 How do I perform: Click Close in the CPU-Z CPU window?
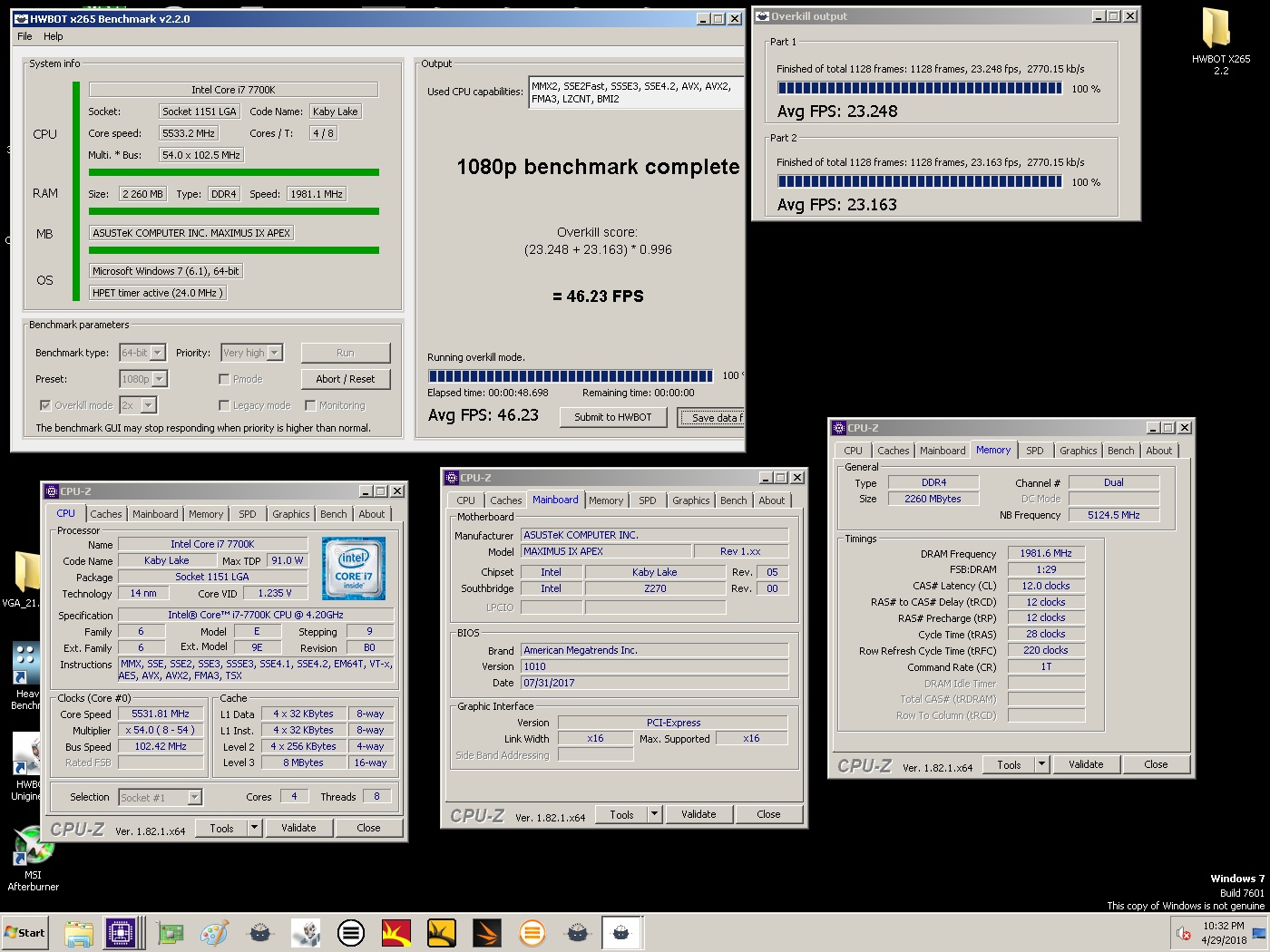pyautogui.click(x=368, y=828)
